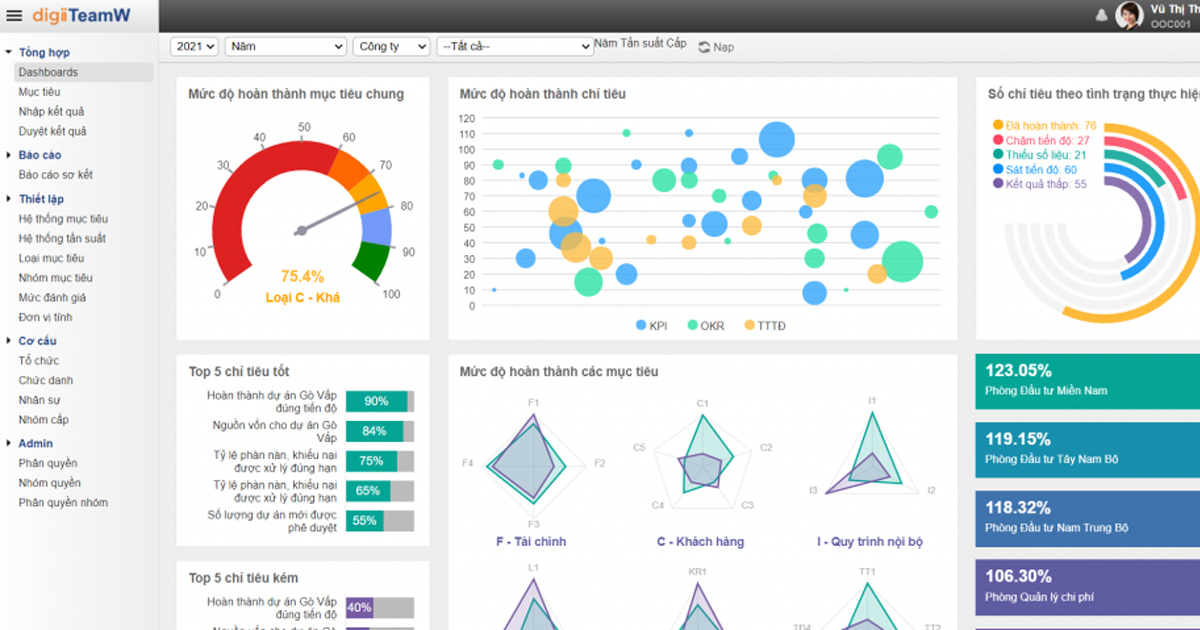Collapse the 'Tổng hợp' sidebar section
The image size is (1200, 630).
(9, 52)
